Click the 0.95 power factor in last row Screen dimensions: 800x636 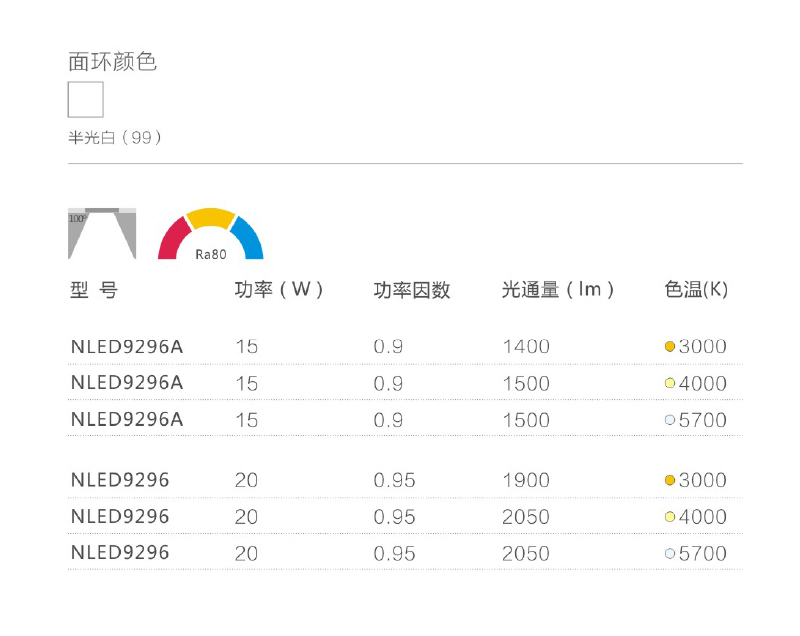(x=394, y=553)
